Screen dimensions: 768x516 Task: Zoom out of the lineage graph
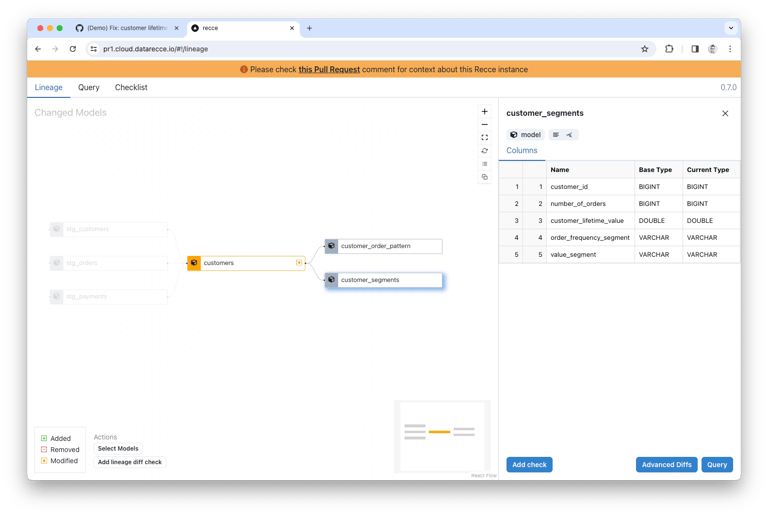[x=484, y=125]
